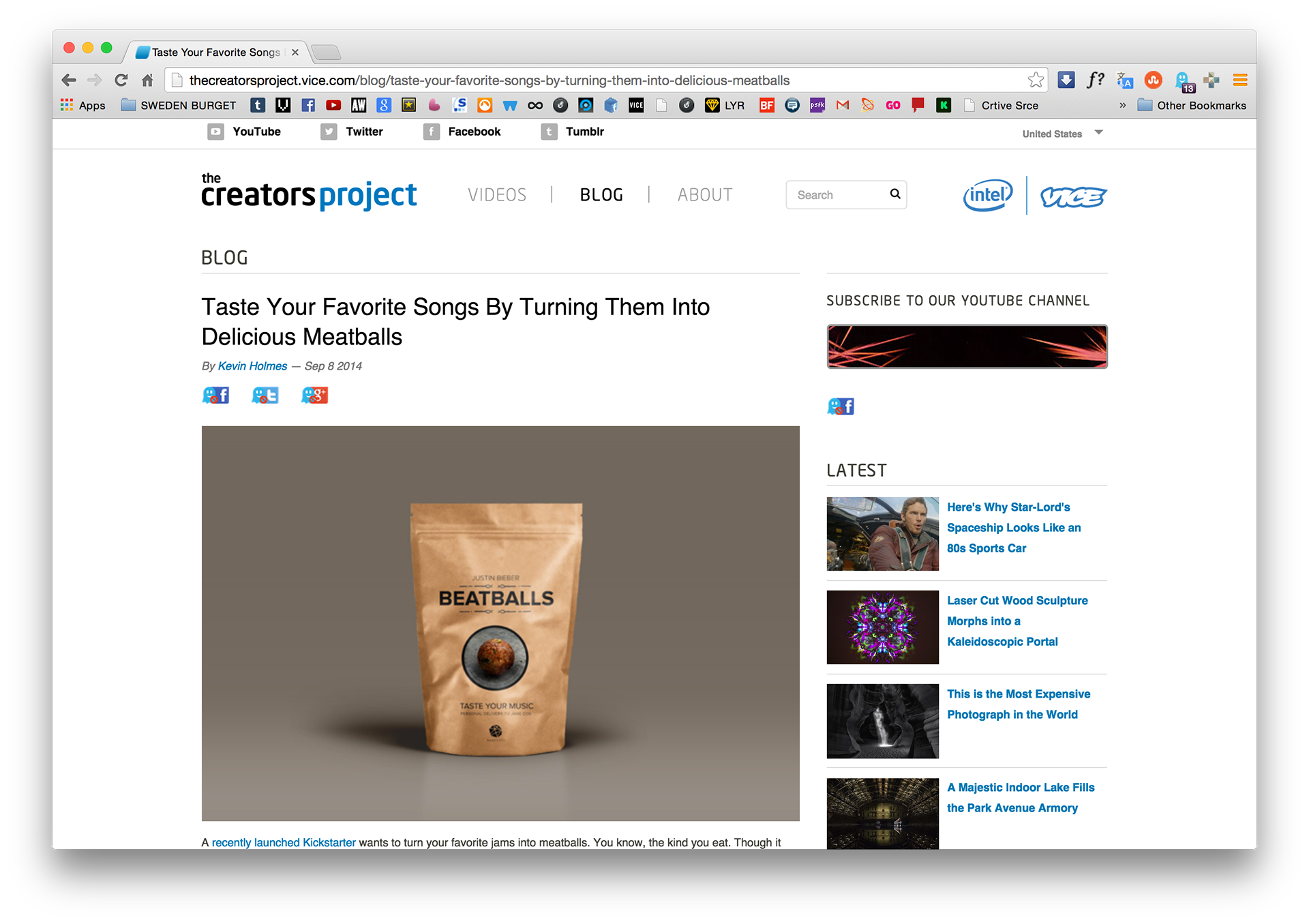Follow the recently launched Kickstarter link

click(284, 842)
